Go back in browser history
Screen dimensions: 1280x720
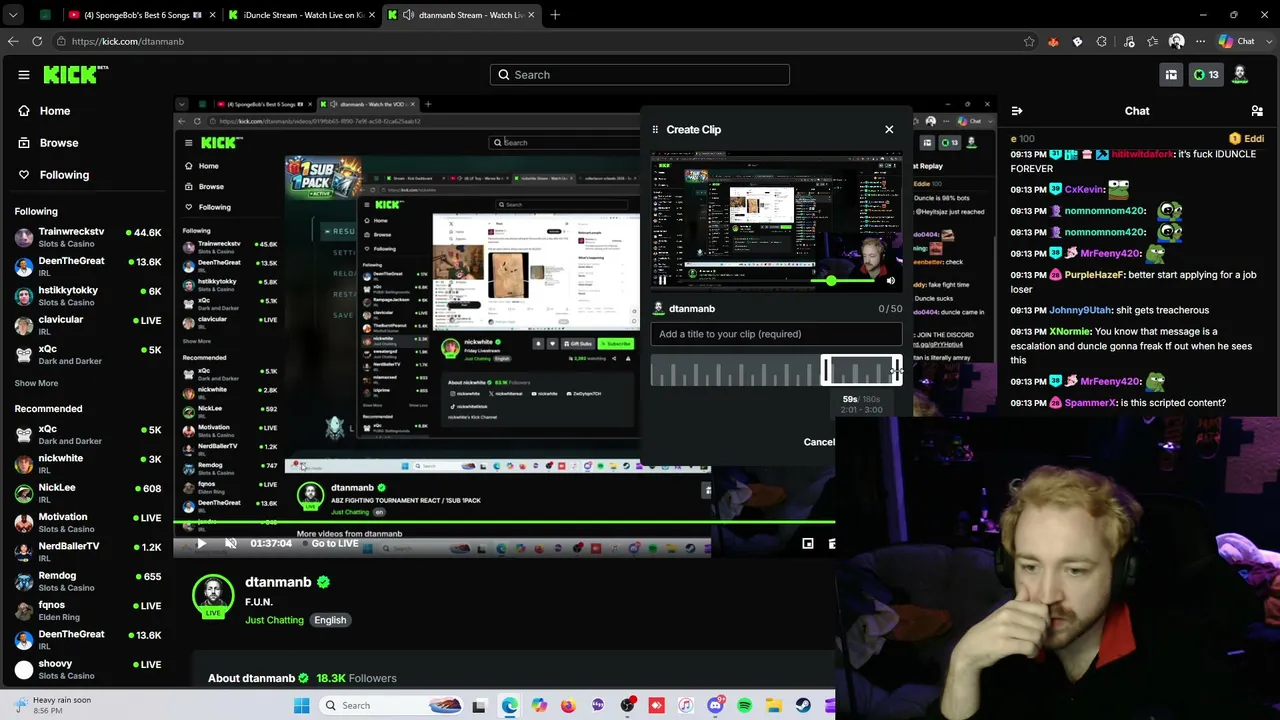click(x=13, y=41)
